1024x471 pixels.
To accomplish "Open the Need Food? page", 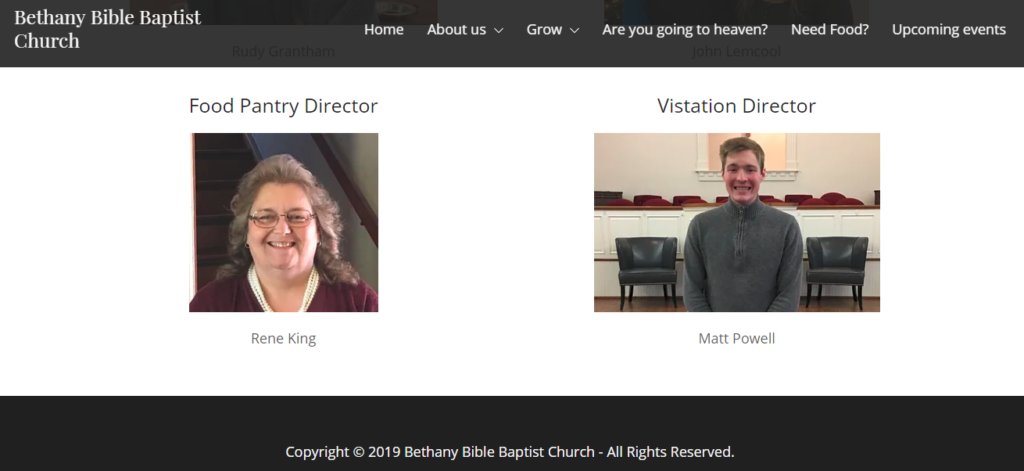I will (x=829, y=29).
